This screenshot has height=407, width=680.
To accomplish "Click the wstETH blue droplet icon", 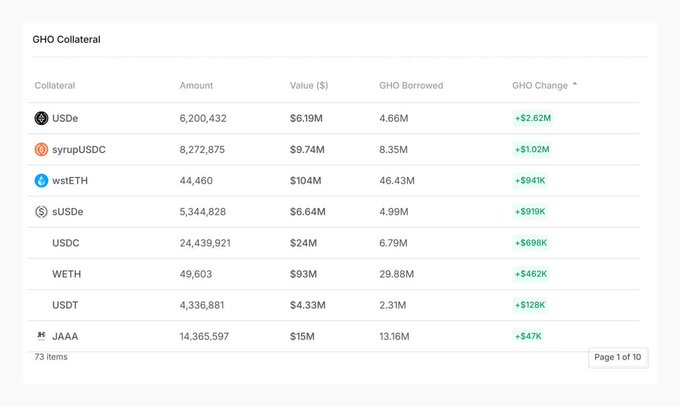I will point(41,181).
